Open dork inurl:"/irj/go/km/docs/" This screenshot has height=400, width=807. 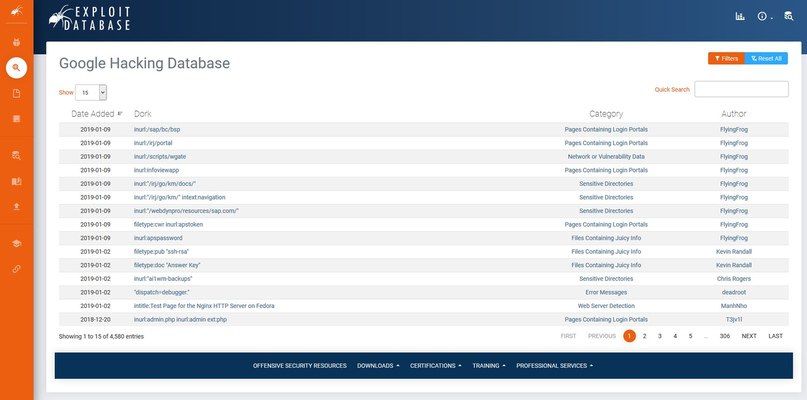click(x=165, y=184)
